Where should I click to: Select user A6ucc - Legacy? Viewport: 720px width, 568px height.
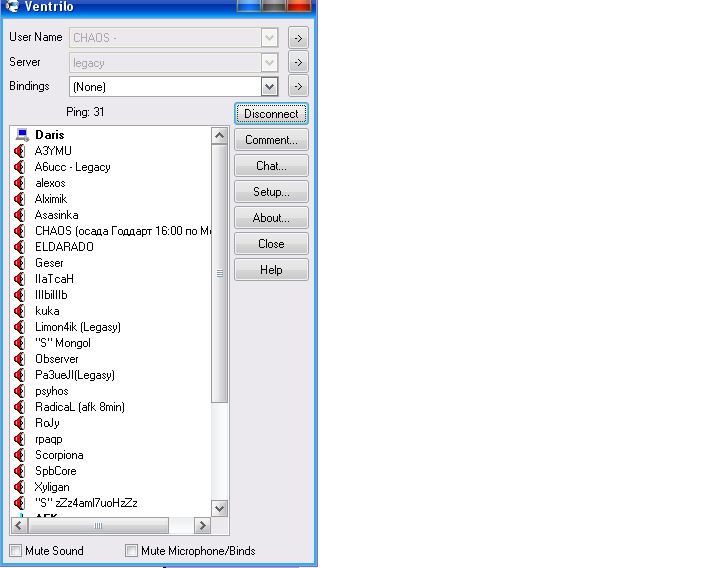[73, 167]
